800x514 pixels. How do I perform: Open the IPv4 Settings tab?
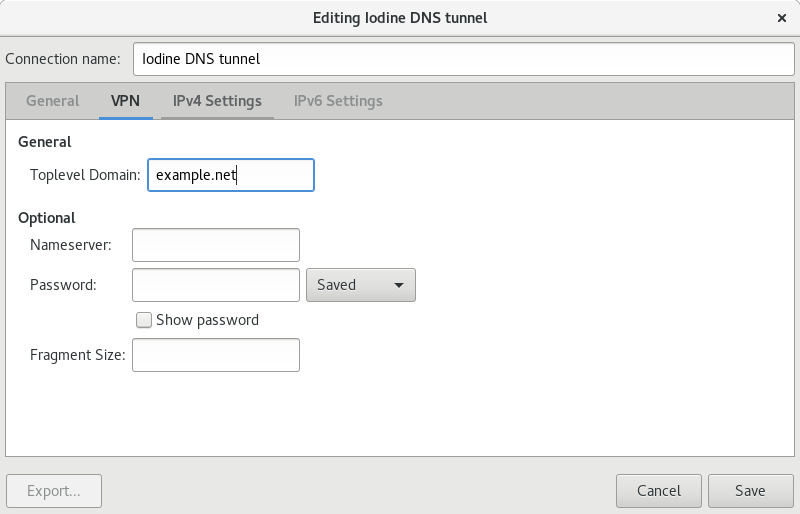[x=217, y=101]
